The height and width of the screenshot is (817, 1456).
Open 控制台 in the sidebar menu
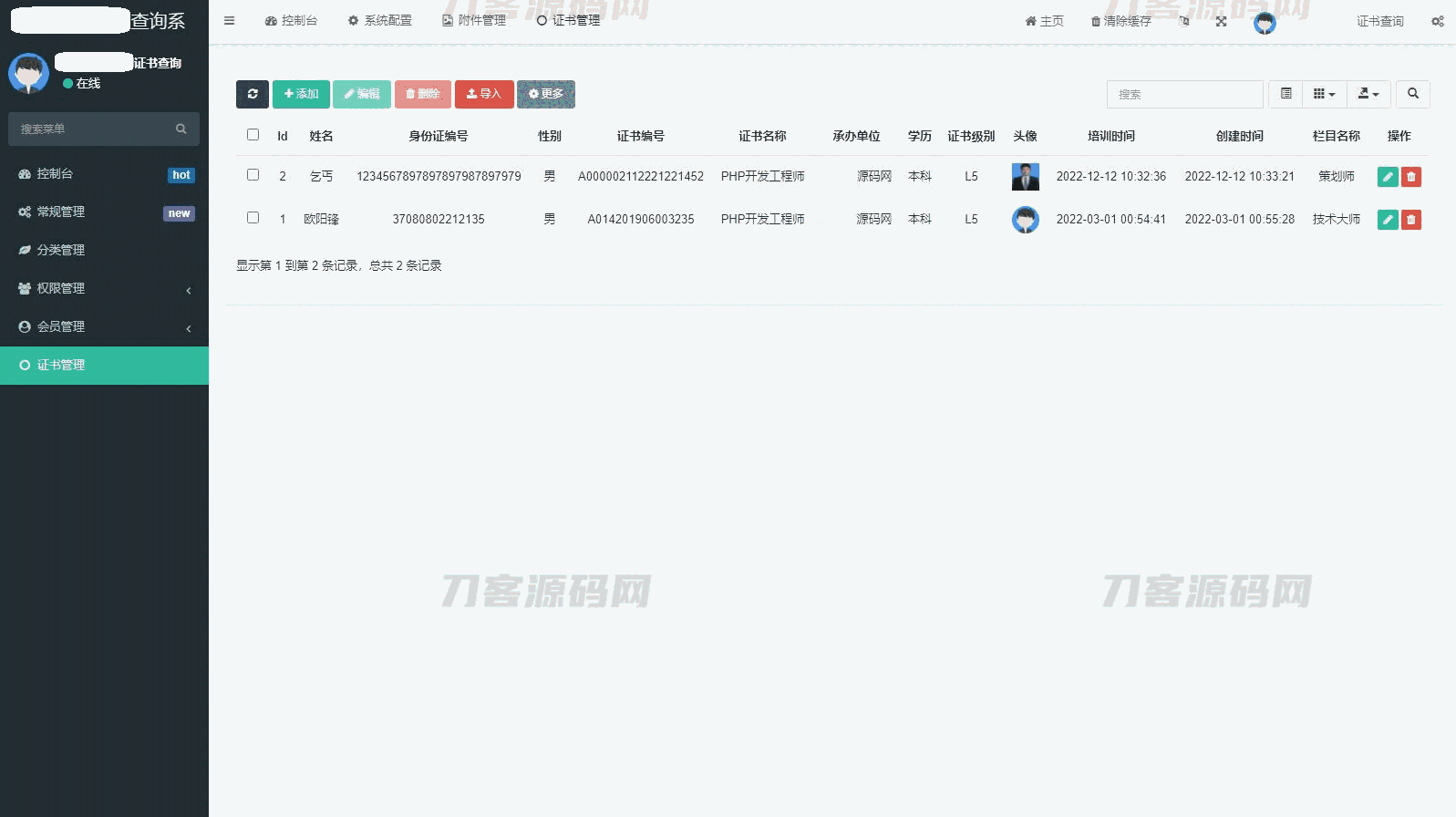pos(104,174)
